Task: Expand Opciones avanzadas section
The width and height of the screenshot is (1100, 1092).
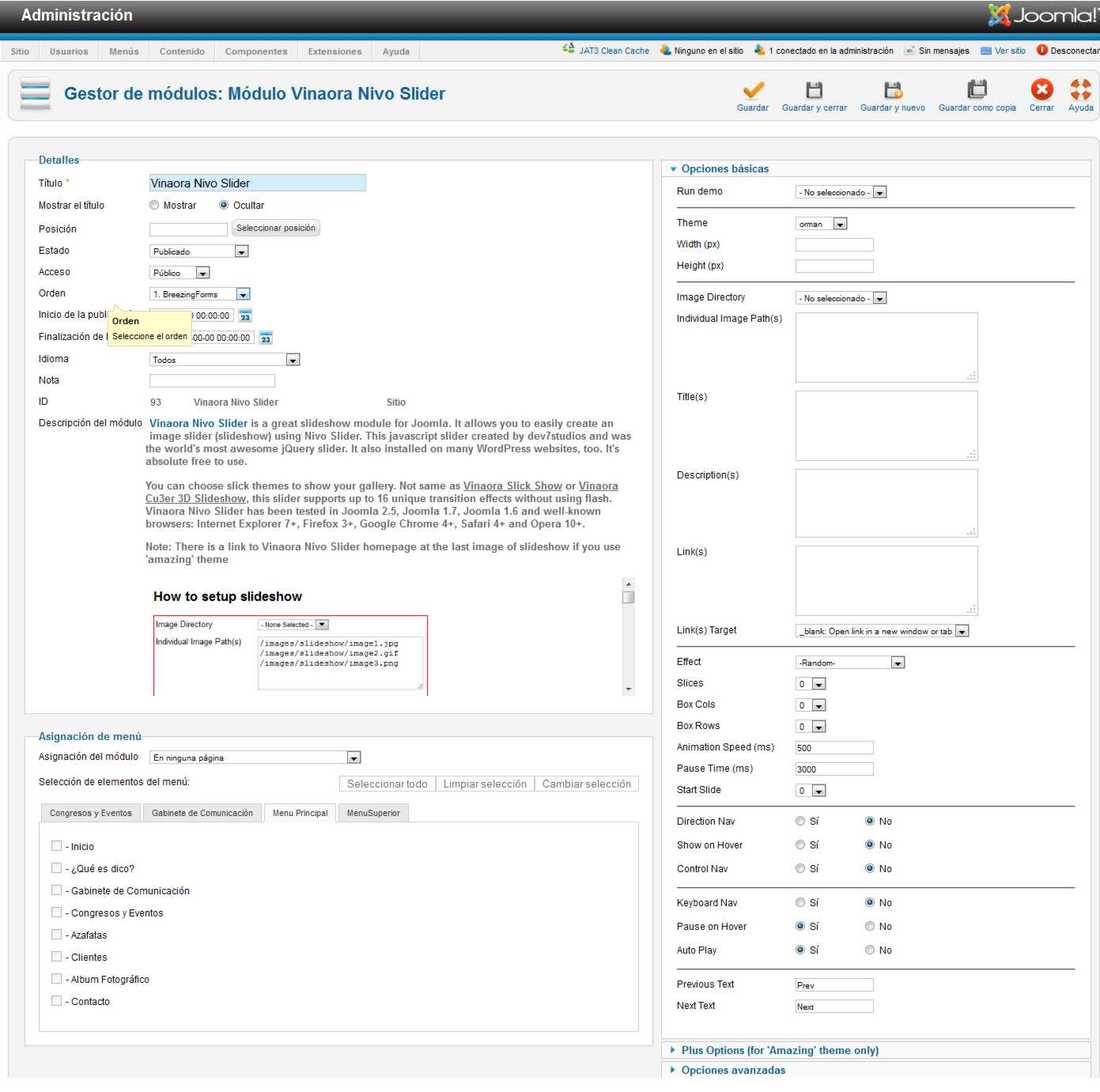Action: (732, 1071)
